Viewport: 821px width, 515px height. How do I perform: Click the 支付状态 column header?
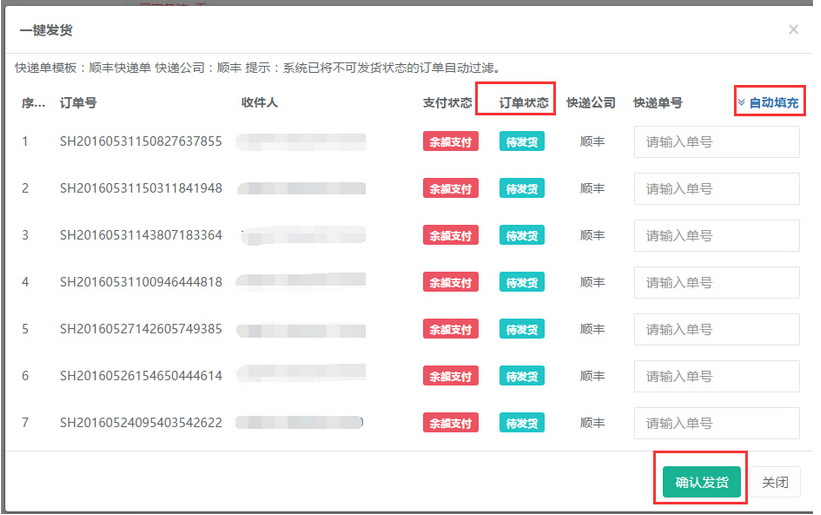447,102
